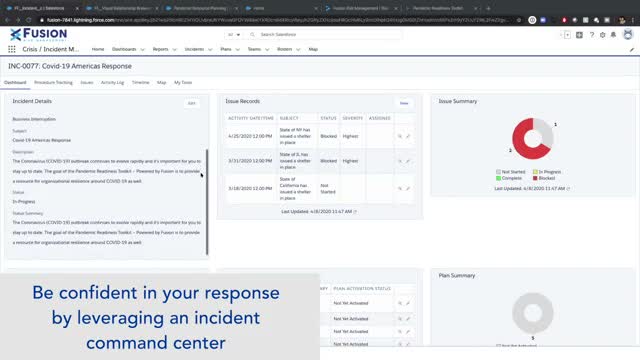Click the 3/31/2020 12:00 PM cell

pyautogui.click(x=250, y=161)
